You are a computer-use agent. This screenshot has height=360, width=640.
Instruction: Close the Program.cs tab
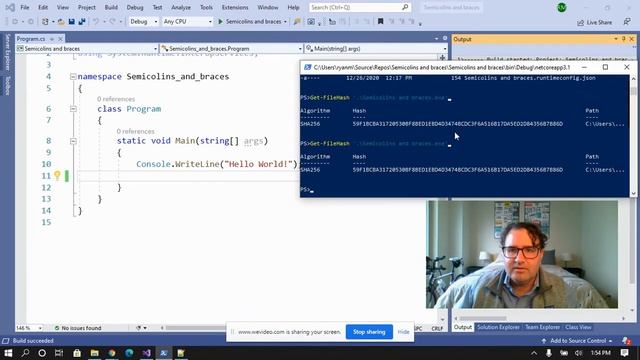tap(60, 39)
